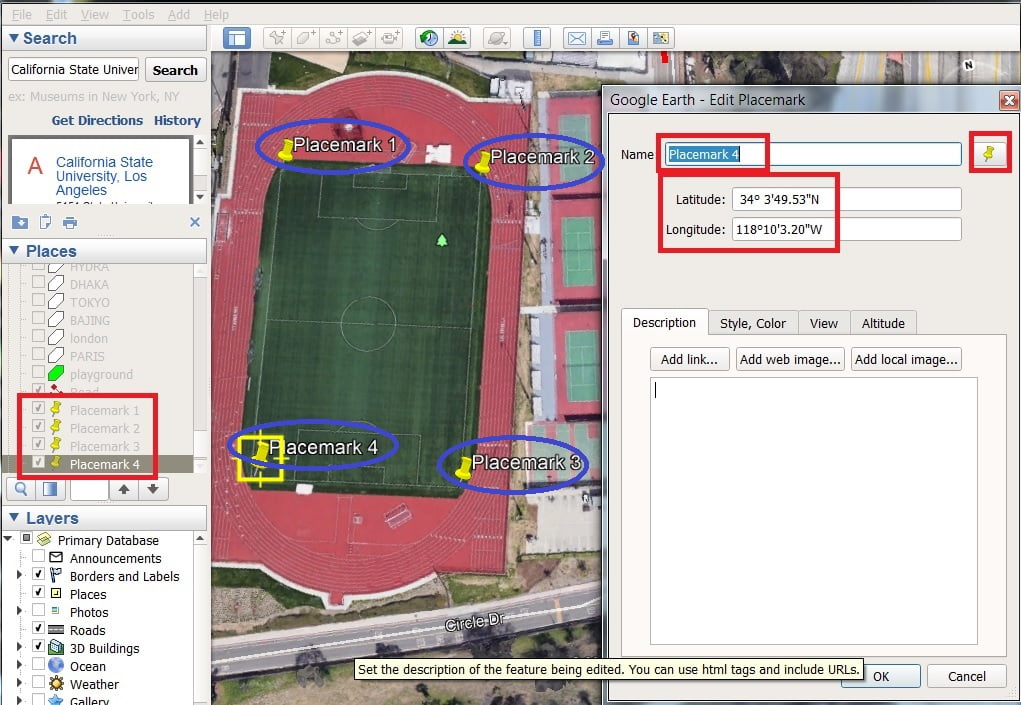This screenshot has height=705, width=1021.
Task: Start Record a Tour from the toolbar
Action: click(x=389, y=38)
